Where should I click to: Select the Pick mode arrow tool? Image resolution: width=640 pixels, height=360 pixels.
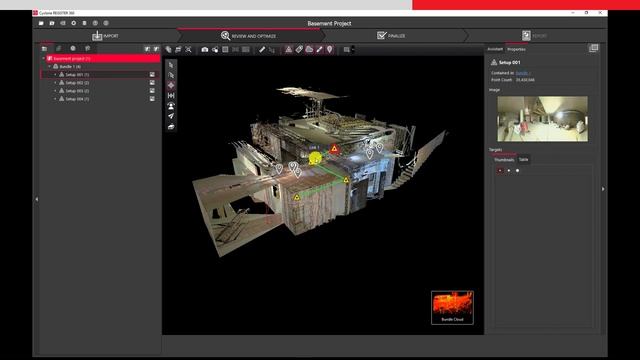pos(171,65)
